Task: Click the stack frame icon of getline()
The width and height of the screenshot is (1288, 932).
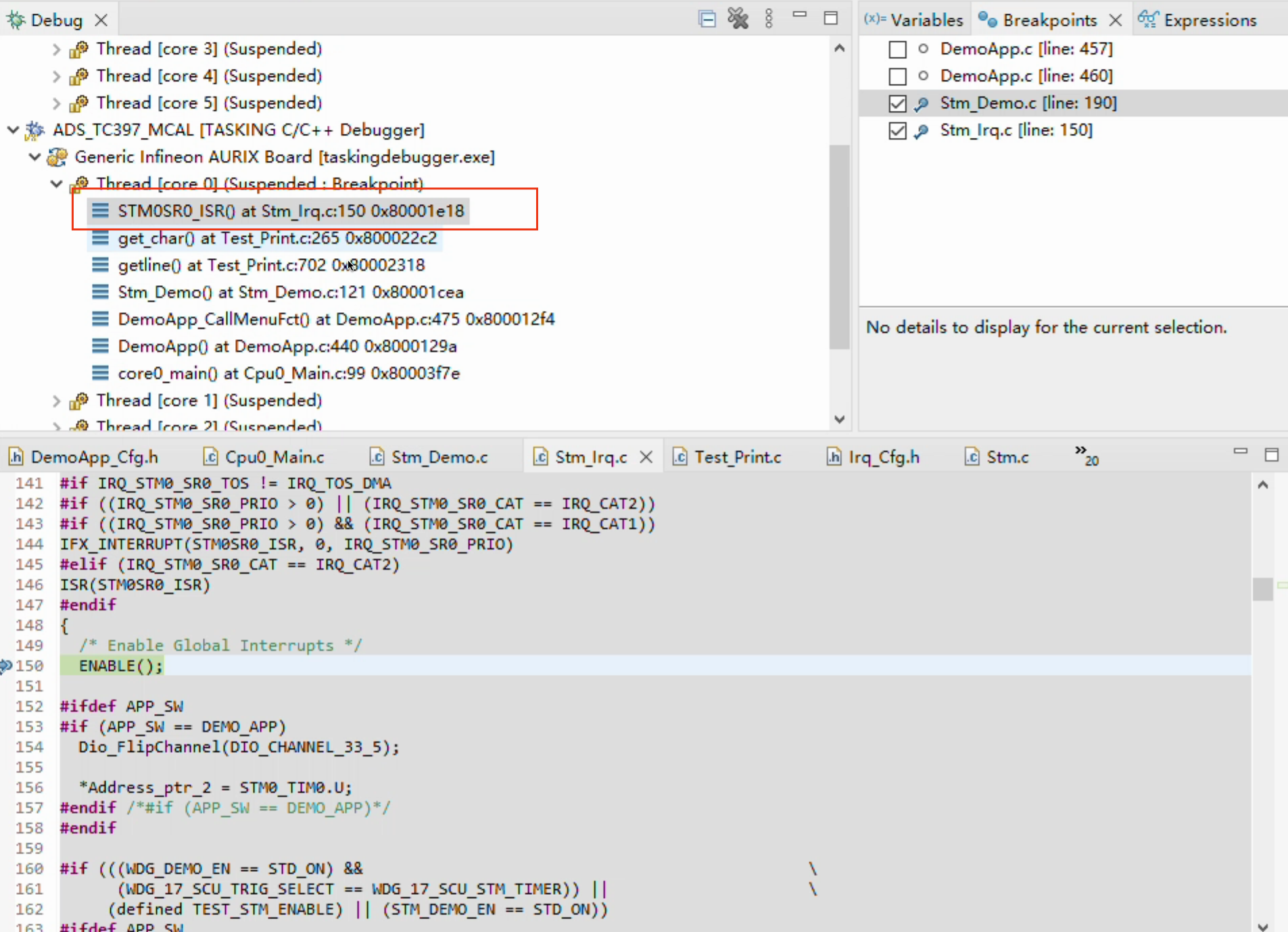Action: pos(100,265)
